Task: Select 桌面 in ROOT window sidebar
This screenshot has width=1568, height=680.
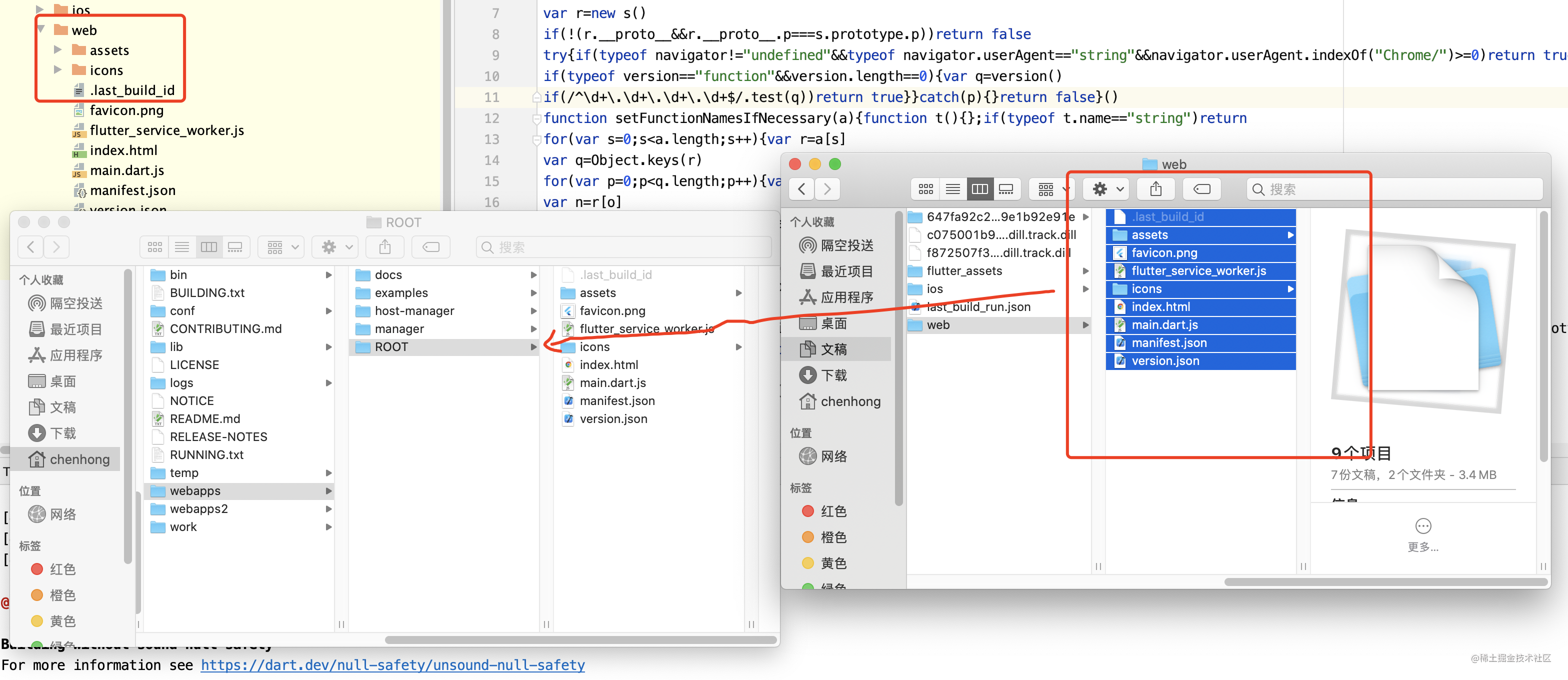Action: pos(53,381)
